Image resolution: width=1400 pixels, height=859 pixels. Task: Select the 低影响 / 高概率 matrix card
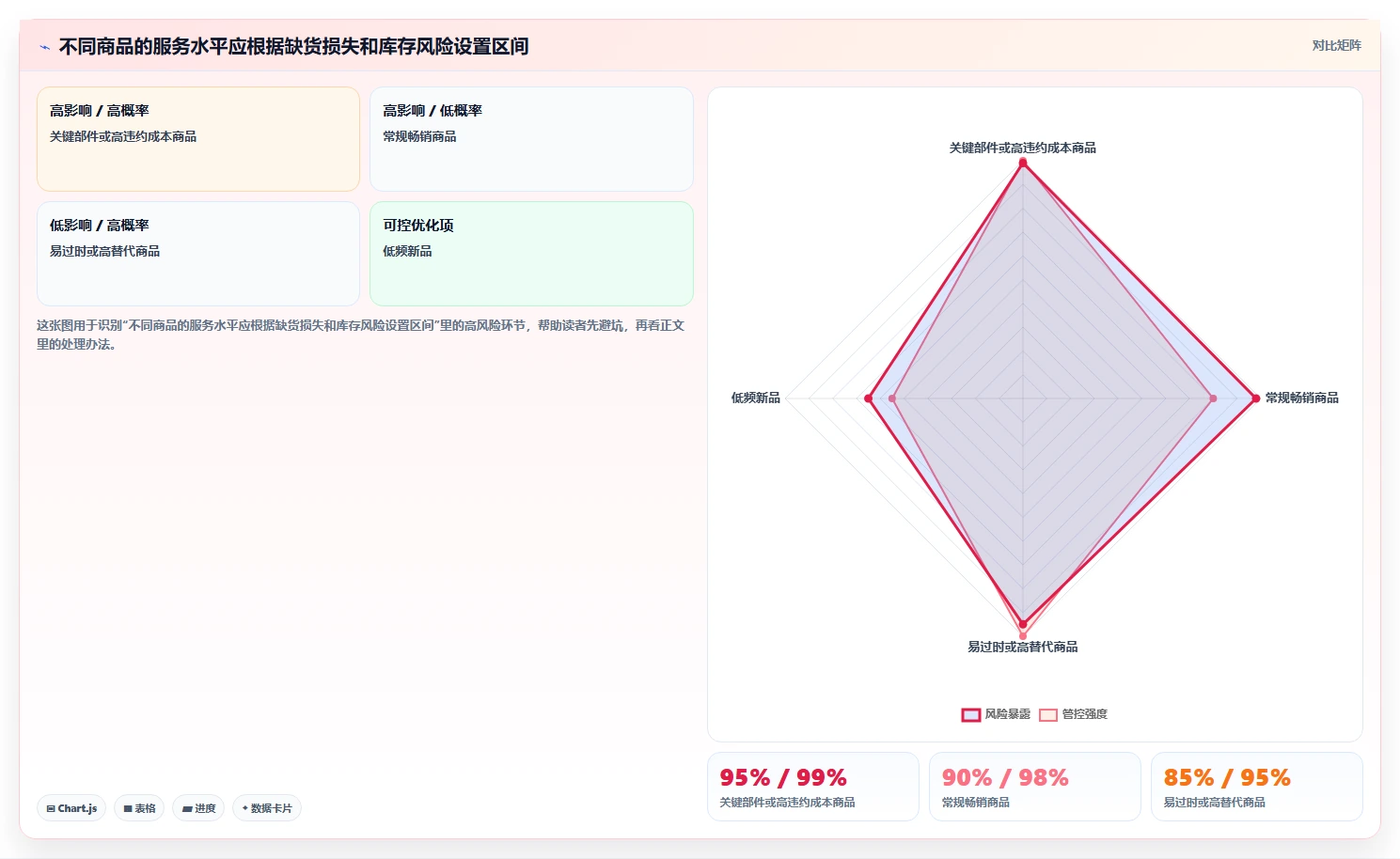pos(198,254)
